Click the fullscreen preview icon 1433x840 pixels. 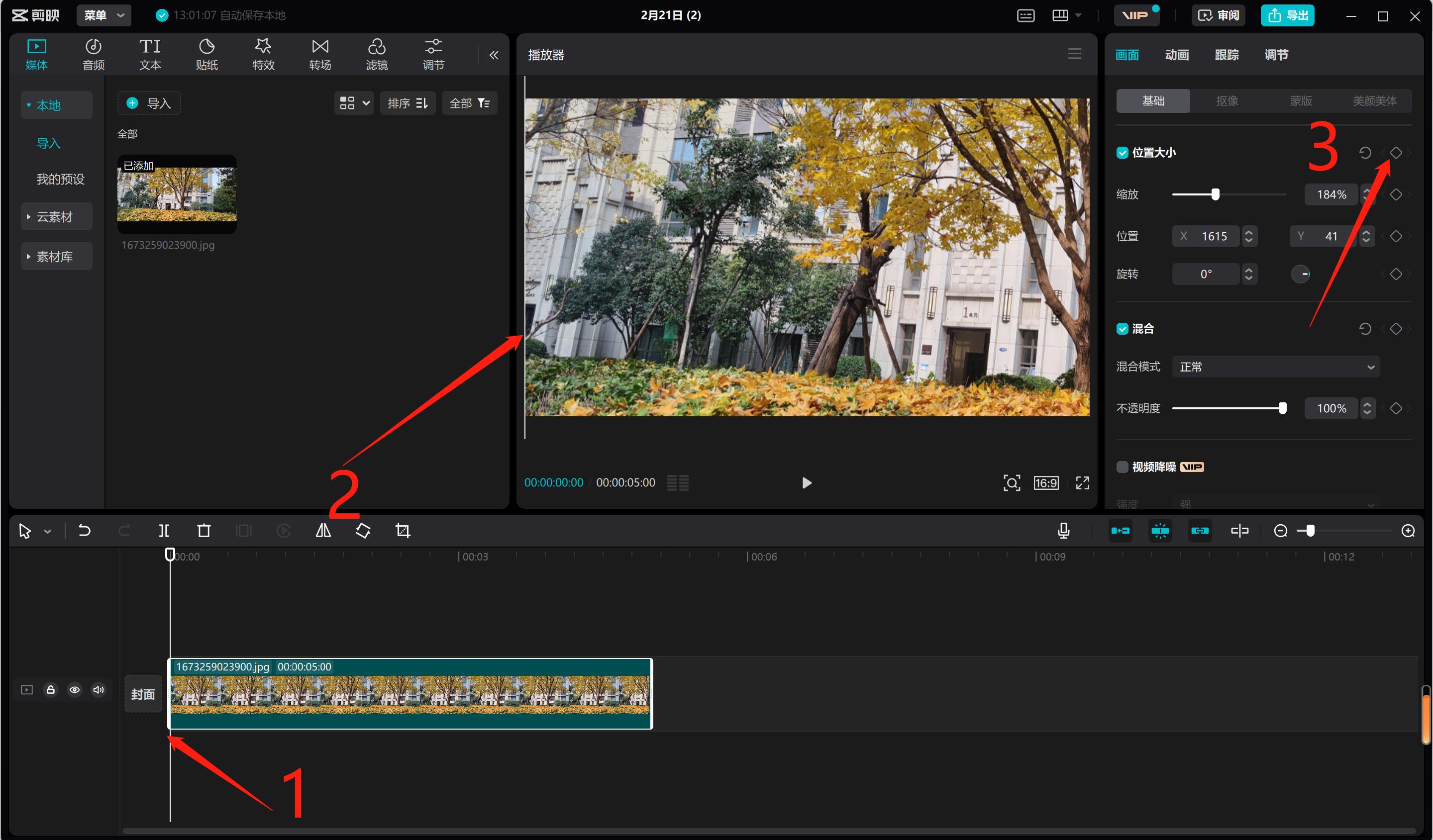[x=1082, y=483]
